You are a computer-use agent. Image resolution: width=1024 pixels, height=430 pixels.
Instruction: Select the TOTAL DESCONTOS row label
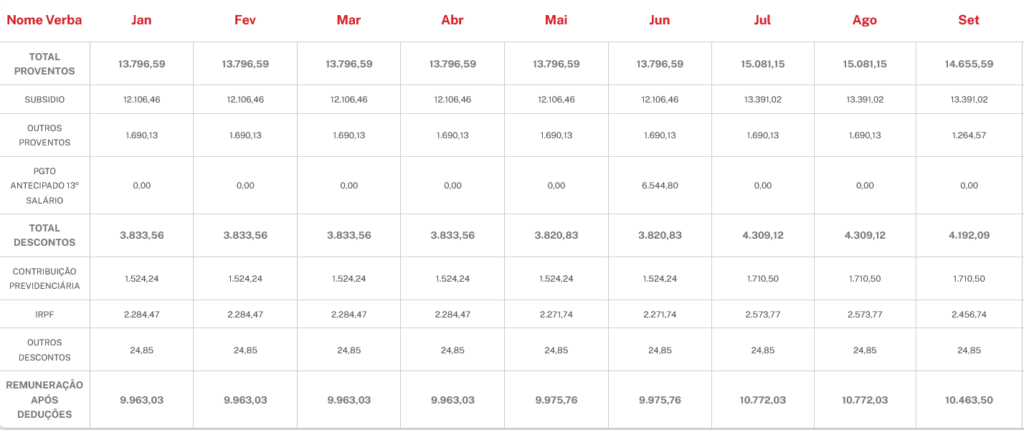coord(44,235)
